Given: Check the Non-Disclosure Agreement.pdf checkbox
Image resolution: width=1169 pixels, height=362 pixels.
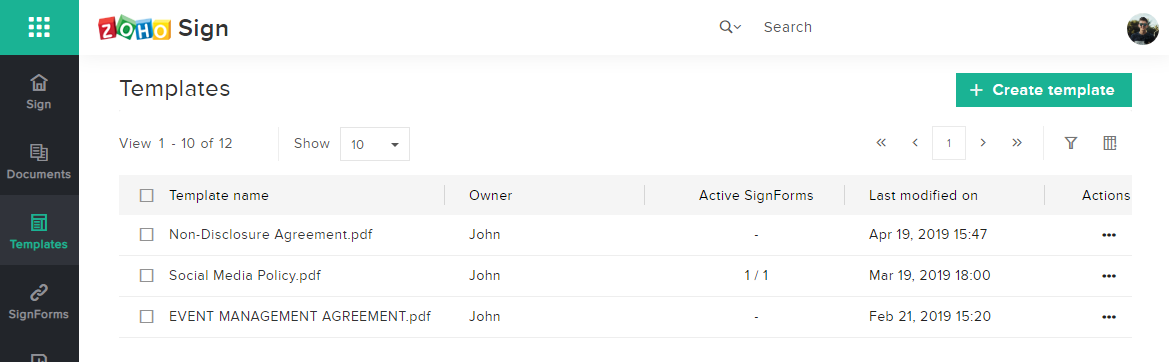Looking at the screenshot, I should 147,235.
